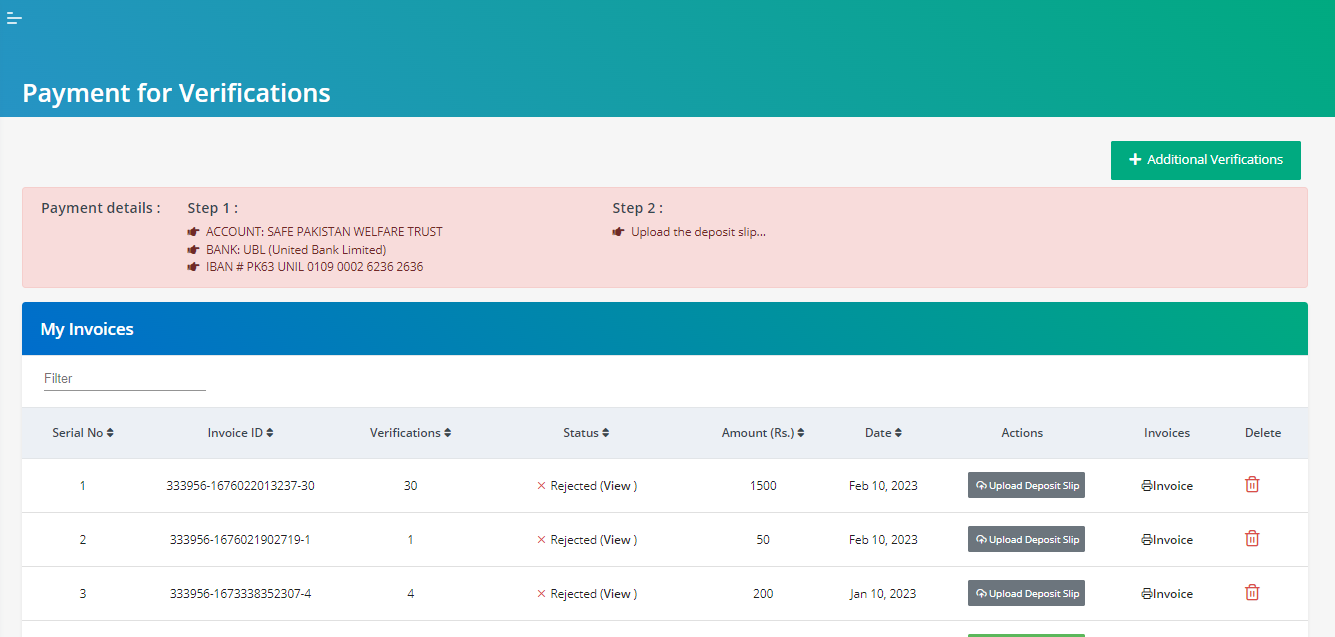Sort the table by Status
The image size is (1335, 637).
[x=587, y=433]
